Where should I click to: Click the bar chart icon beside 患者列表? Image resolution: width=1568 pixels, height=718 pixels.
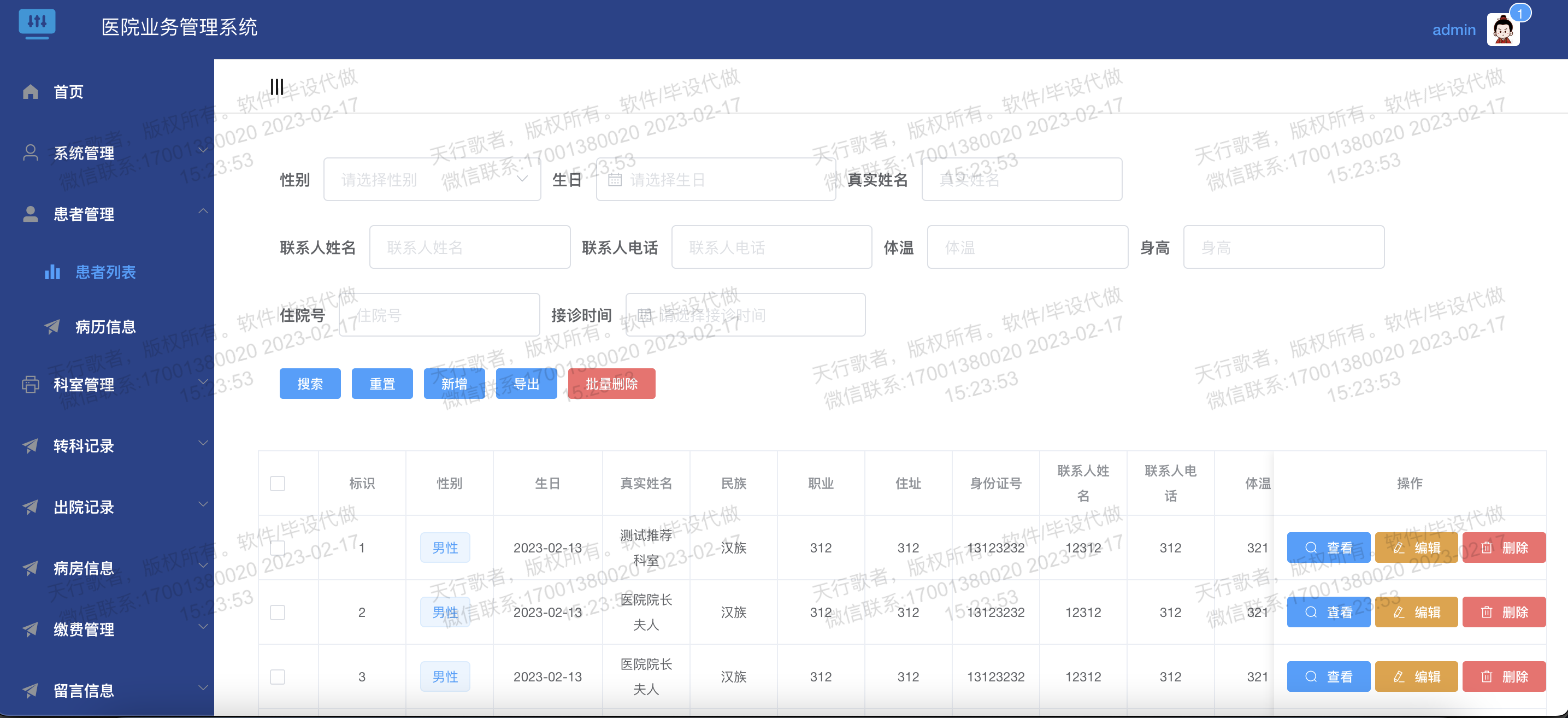pos(52,272)
